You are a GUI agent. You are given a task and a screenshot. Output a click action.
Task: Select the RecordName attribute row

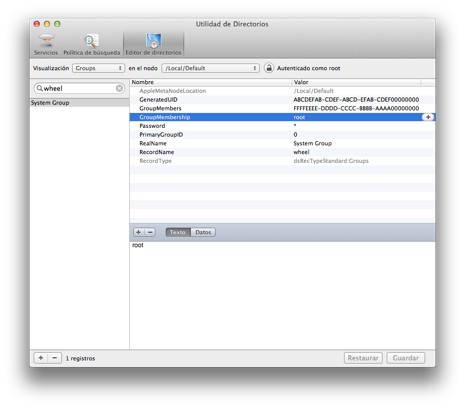tap(282, 152)
